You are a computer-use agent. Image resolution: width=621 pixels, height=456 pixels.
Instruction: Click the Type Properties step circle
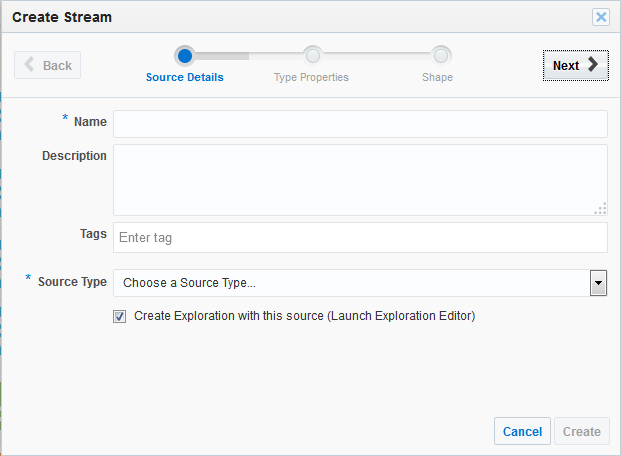[312, 55]
